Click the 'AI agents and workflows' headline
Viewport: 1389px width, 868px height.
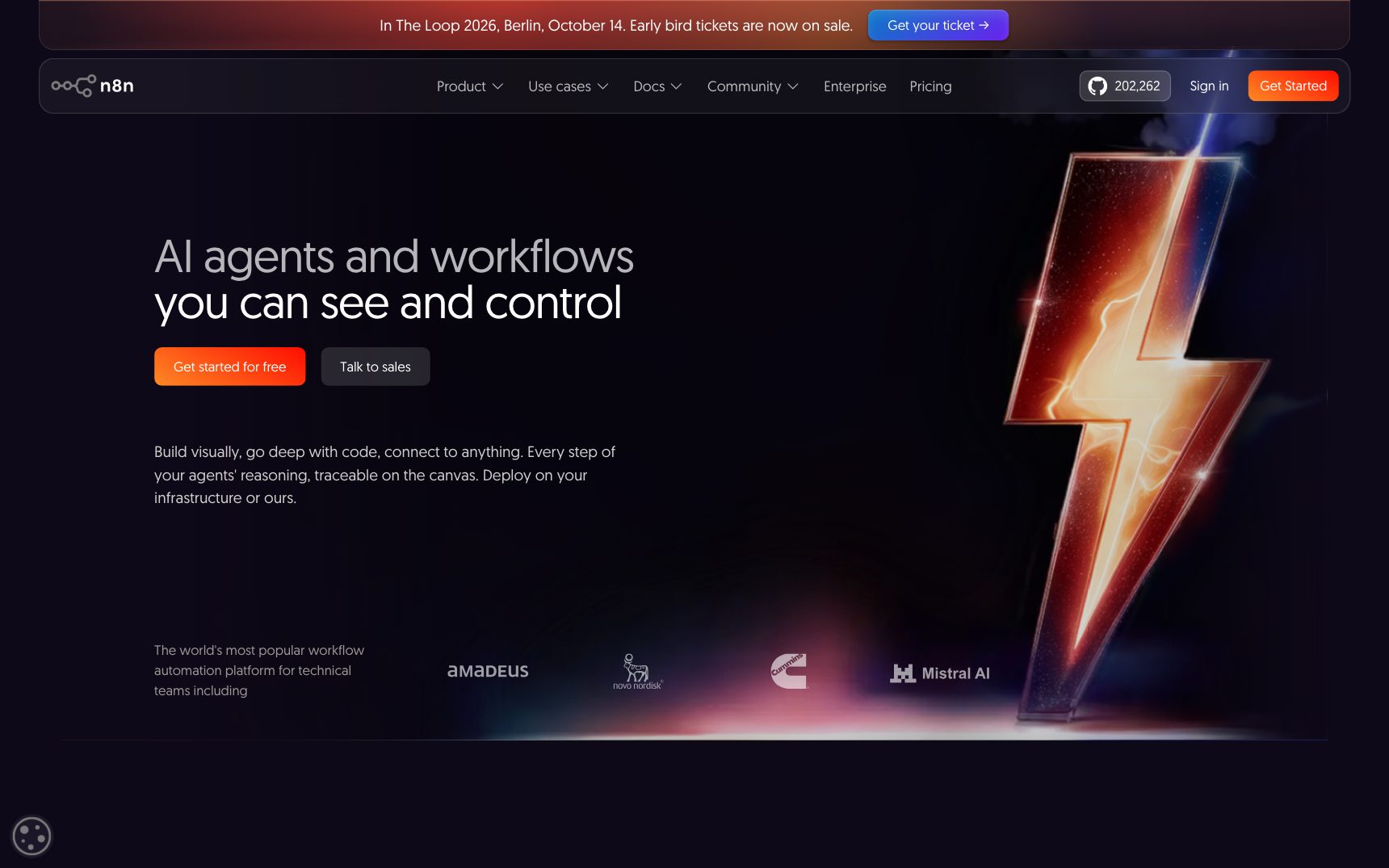(x=394, y=257)
